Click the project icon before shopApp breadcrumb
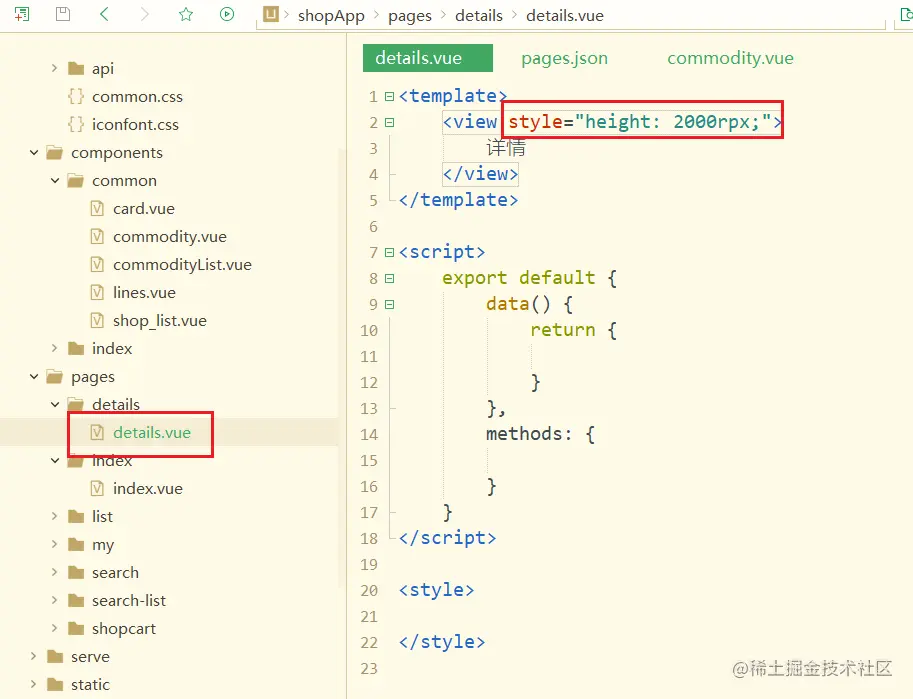The image size is (913, 699). 271,14
